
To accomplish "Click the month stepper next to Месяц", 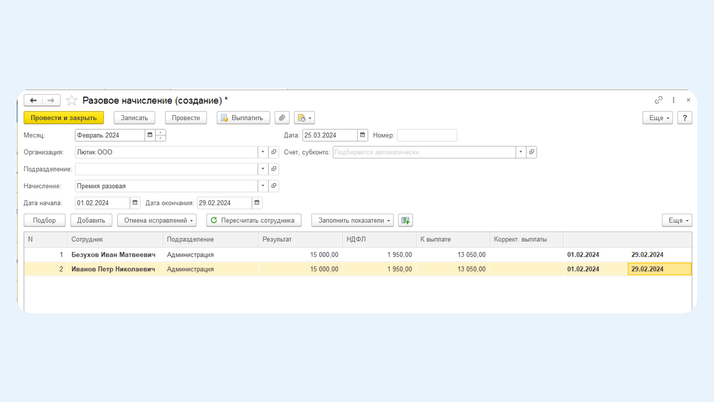I will pyautogui.click(x=160, y=135).
